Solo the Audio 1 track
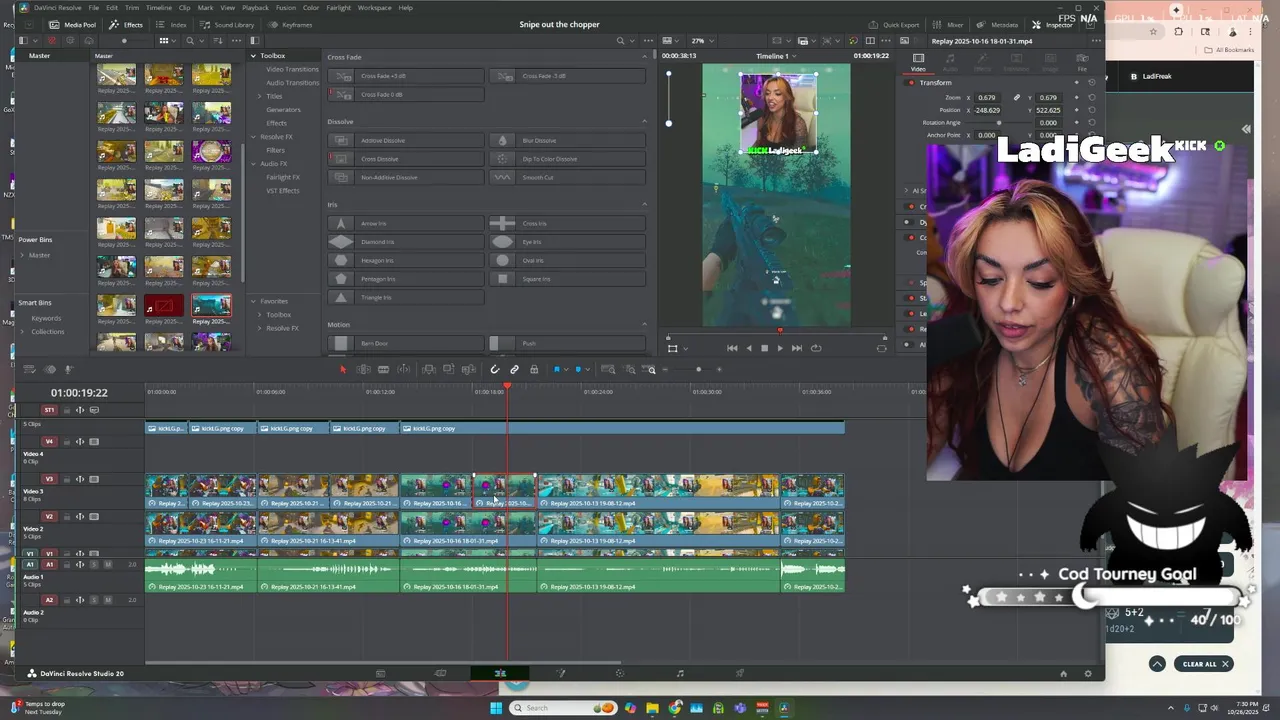 pyautogui.click(x=94, y=565)
